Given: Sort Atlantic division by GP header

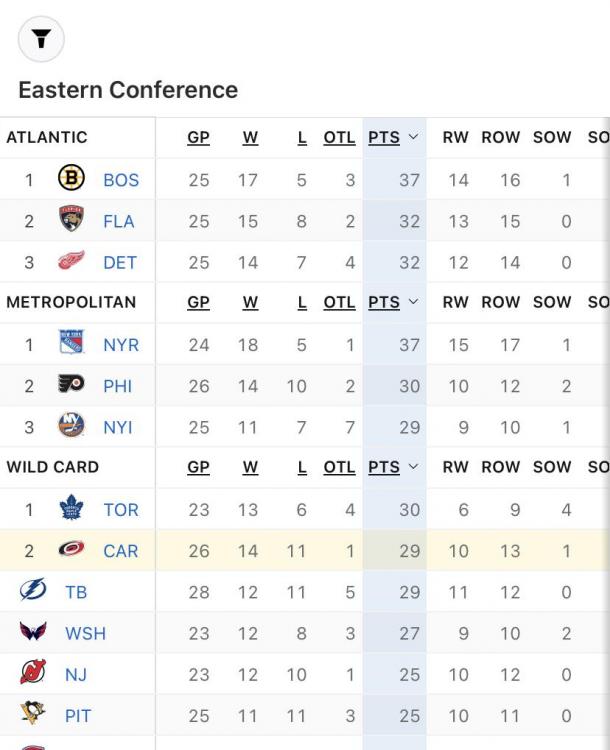Looking at the screenshot, I should 199,138.
